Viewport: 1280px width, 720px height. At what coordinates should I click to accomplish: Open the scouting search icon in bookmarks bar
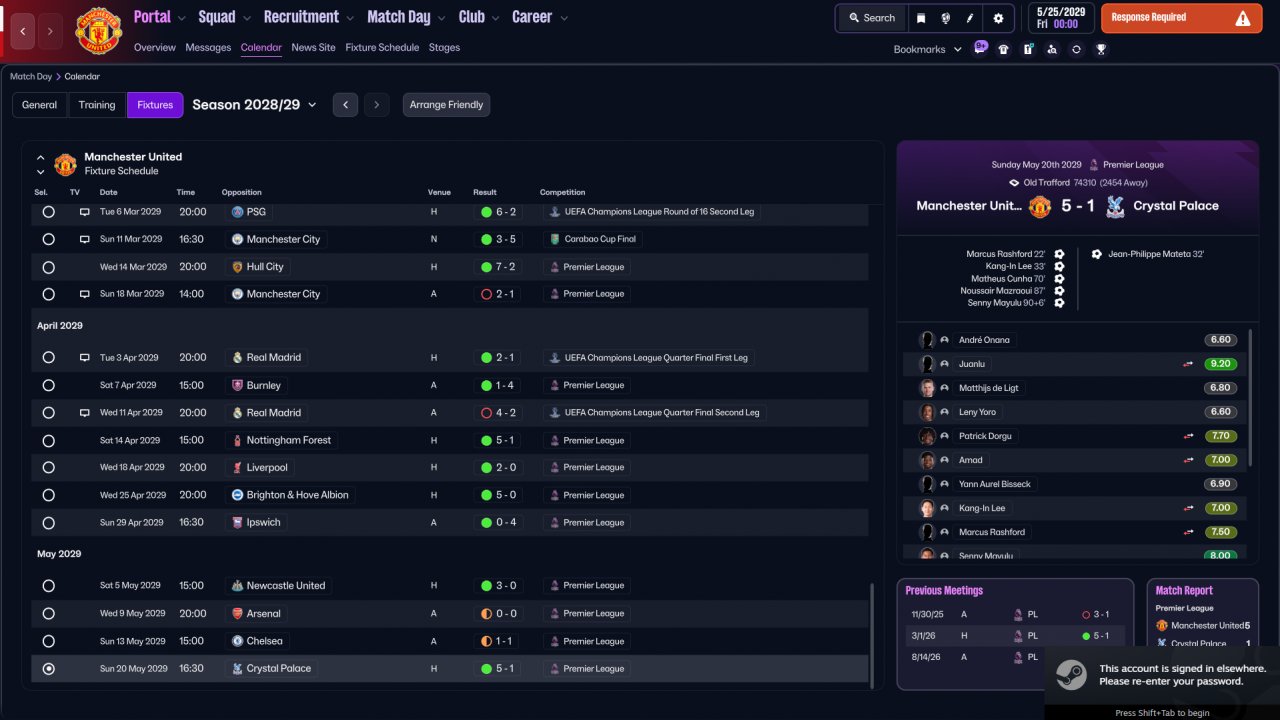pyautogui.click(x=1052, y=49)
